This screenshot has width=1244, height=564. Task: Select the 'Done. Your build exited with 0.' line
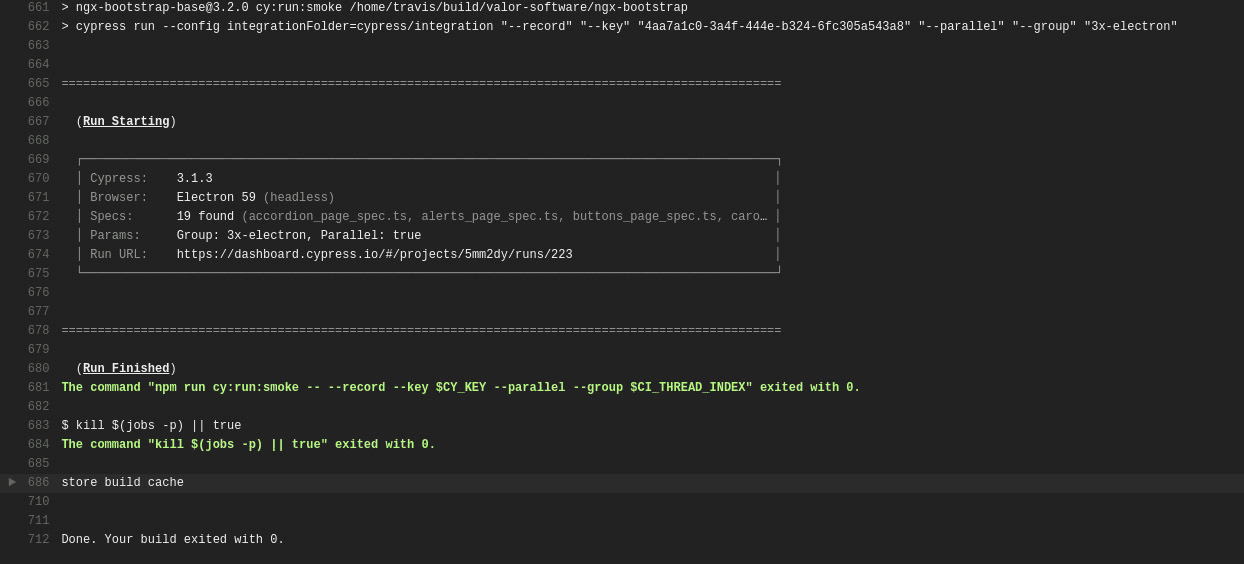pos(173,540)
